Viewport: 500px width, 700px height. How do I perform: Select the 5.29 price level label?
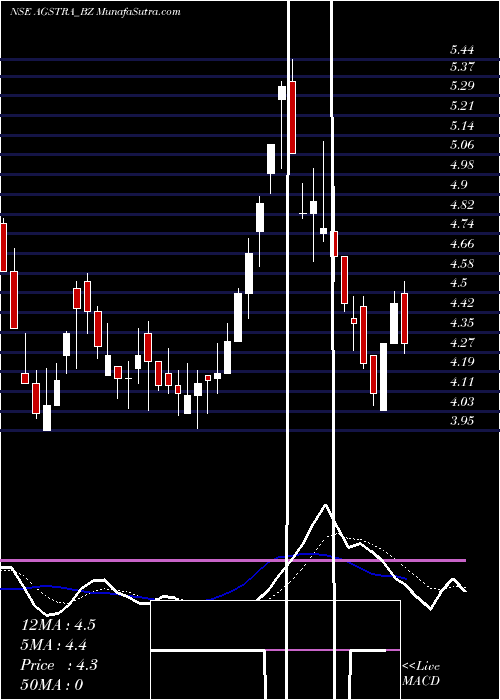(462, 86)
